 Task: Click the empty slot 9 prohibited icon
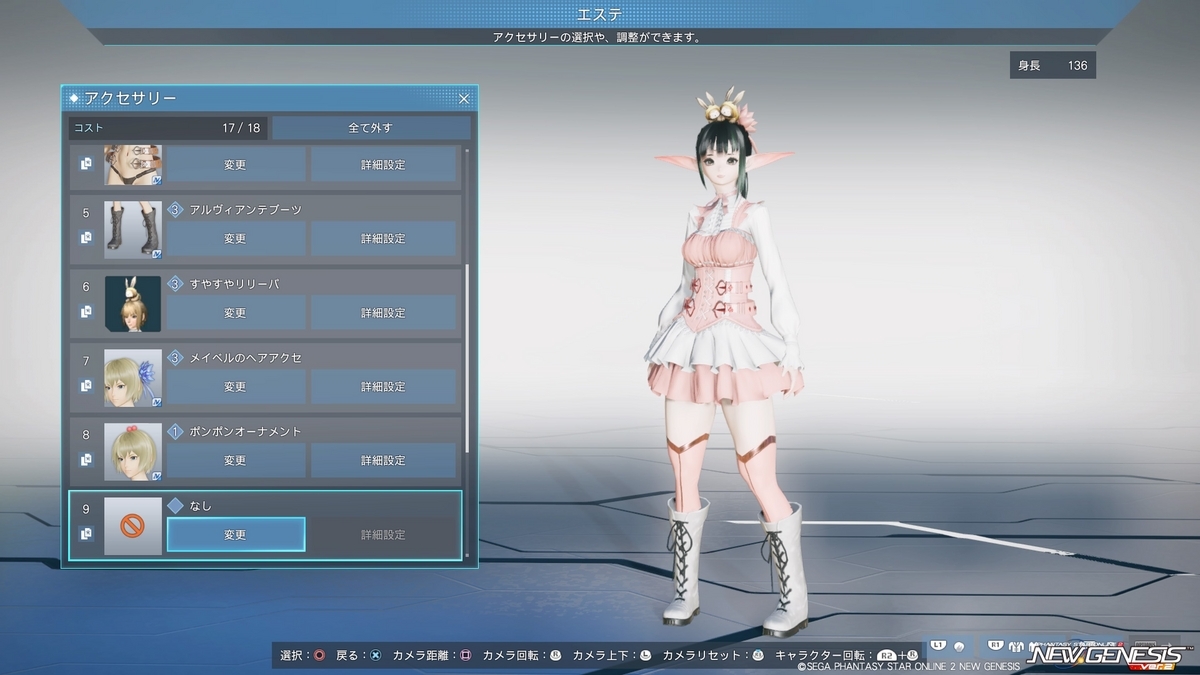coord(133,526)
